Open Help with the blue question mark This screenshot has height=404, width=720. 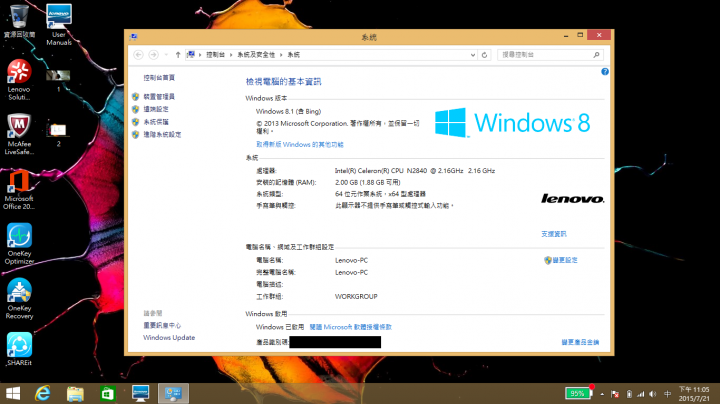(605, 72)
